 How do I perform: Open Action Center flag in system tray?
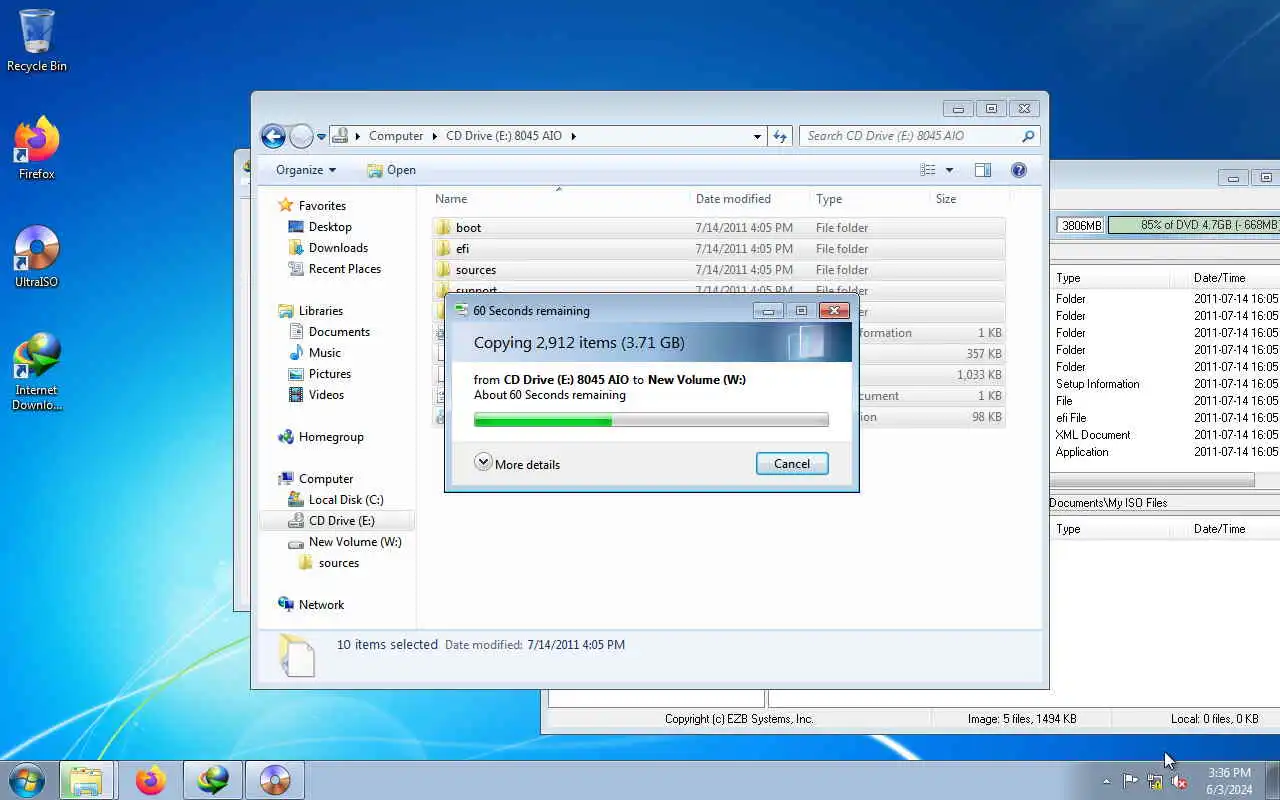pyautogui.click(x=1130, y=781)
